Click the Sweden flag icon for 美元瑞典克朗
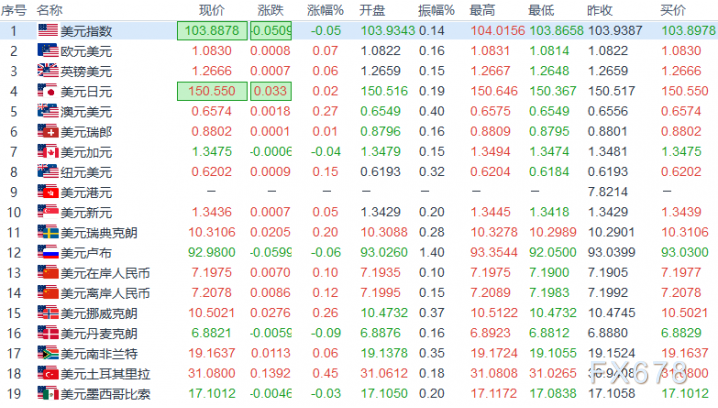Image resolution: width=718 pixels, height=408 pixels. point(48,232)
